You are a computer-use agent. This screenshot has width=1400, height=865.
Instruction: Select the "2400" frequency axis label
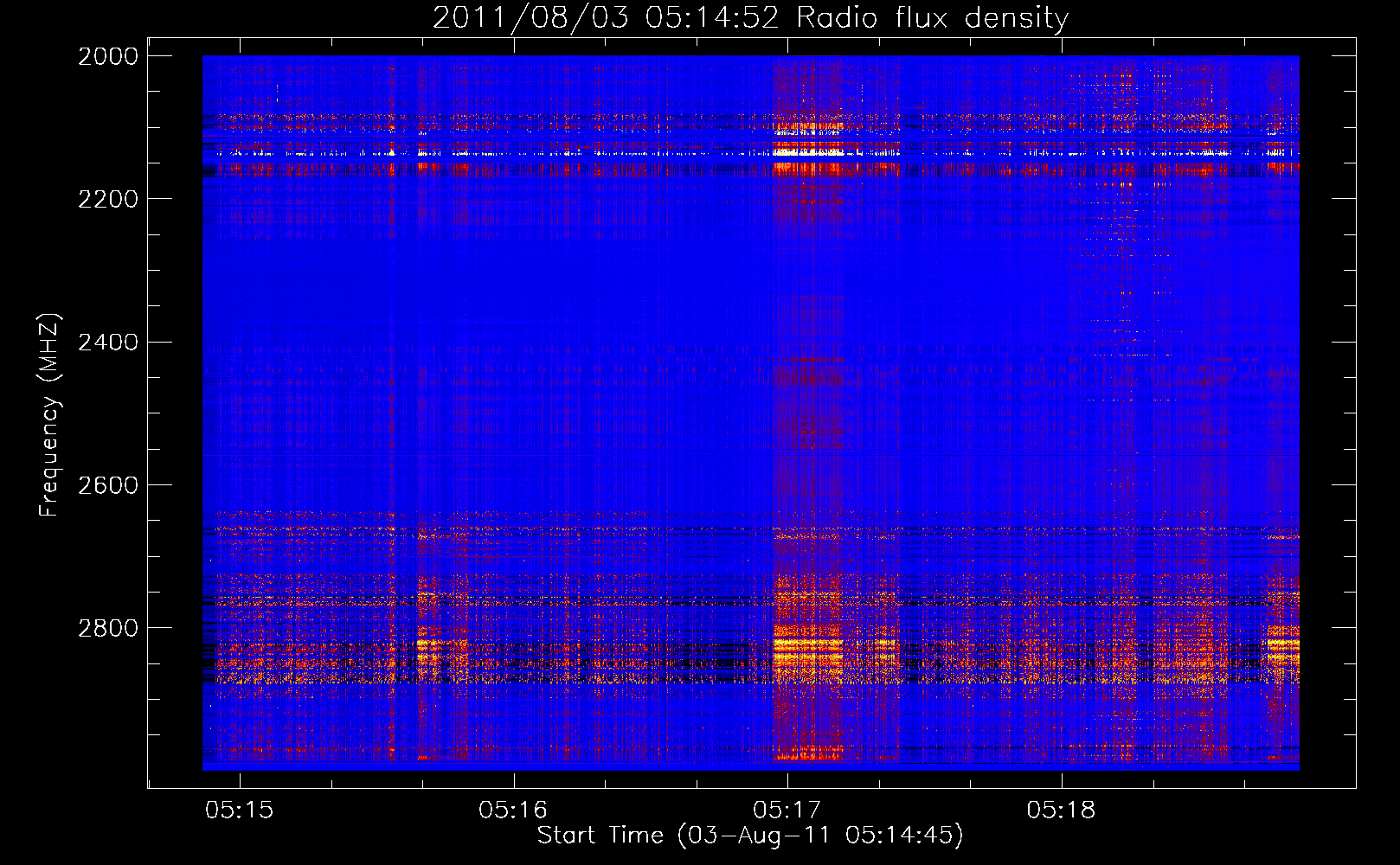coord(108,343)
